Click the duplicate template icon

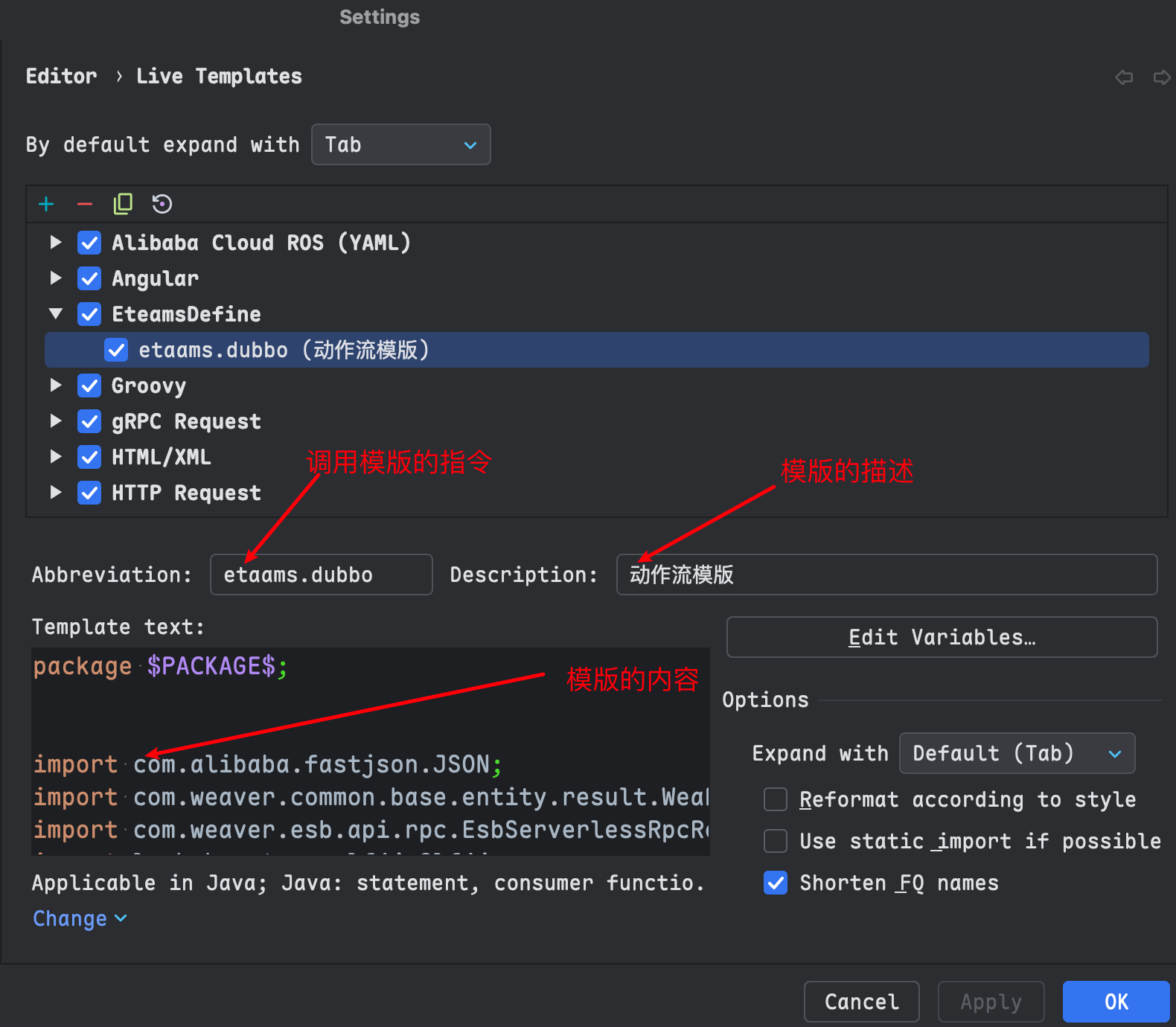pos(123,204)
